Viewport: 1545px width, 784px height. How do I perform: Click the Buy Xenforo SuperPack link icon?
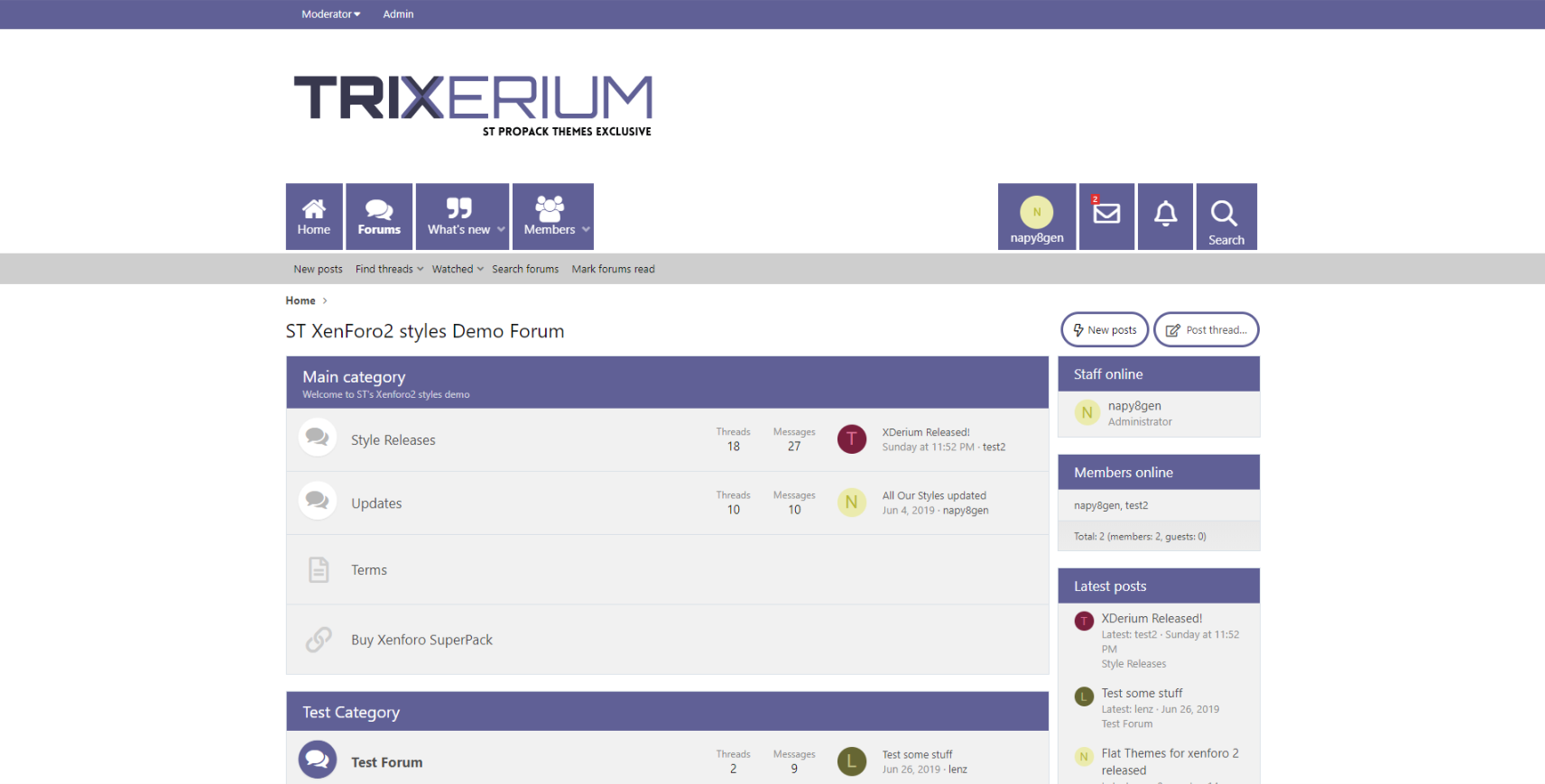(x=319, y=640)
